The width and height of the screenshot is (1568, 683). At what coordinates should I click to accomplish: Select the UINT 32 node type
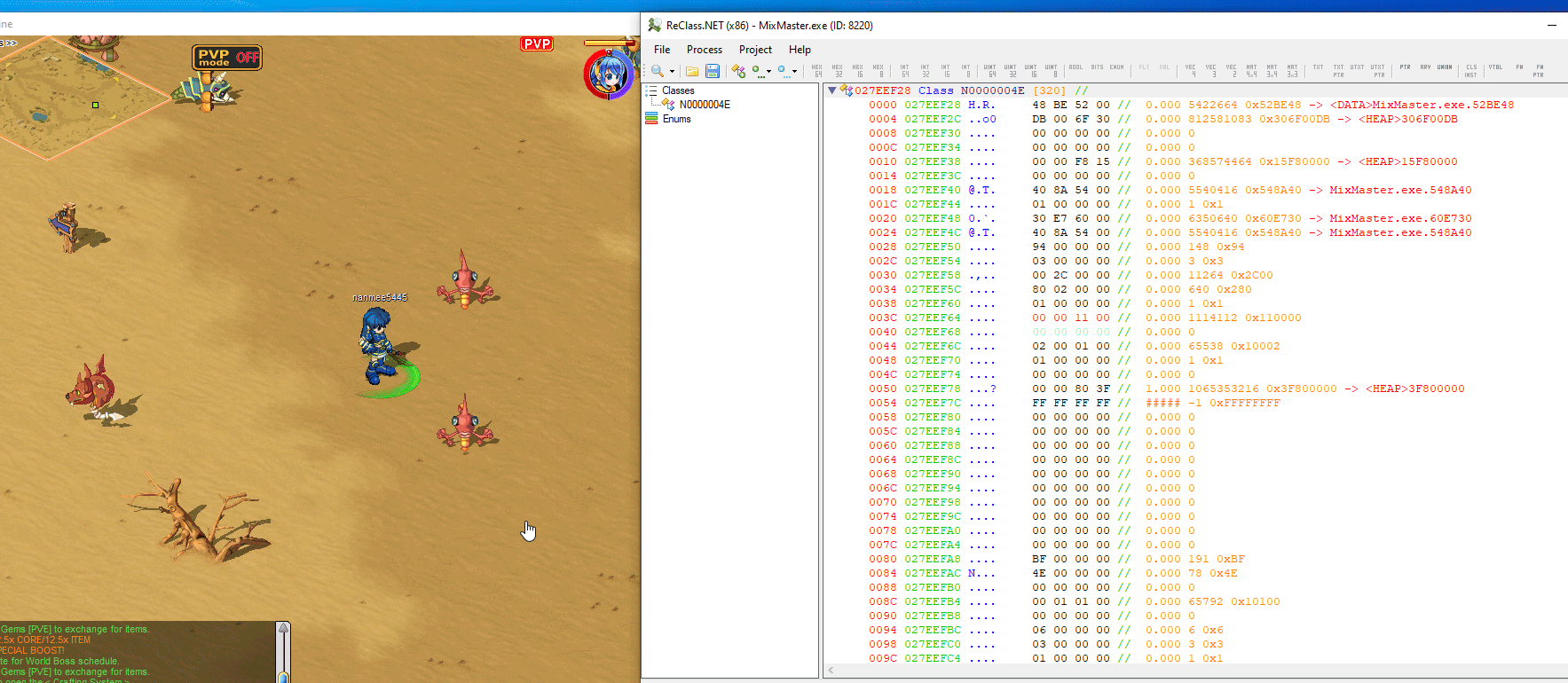[1011, 71]
